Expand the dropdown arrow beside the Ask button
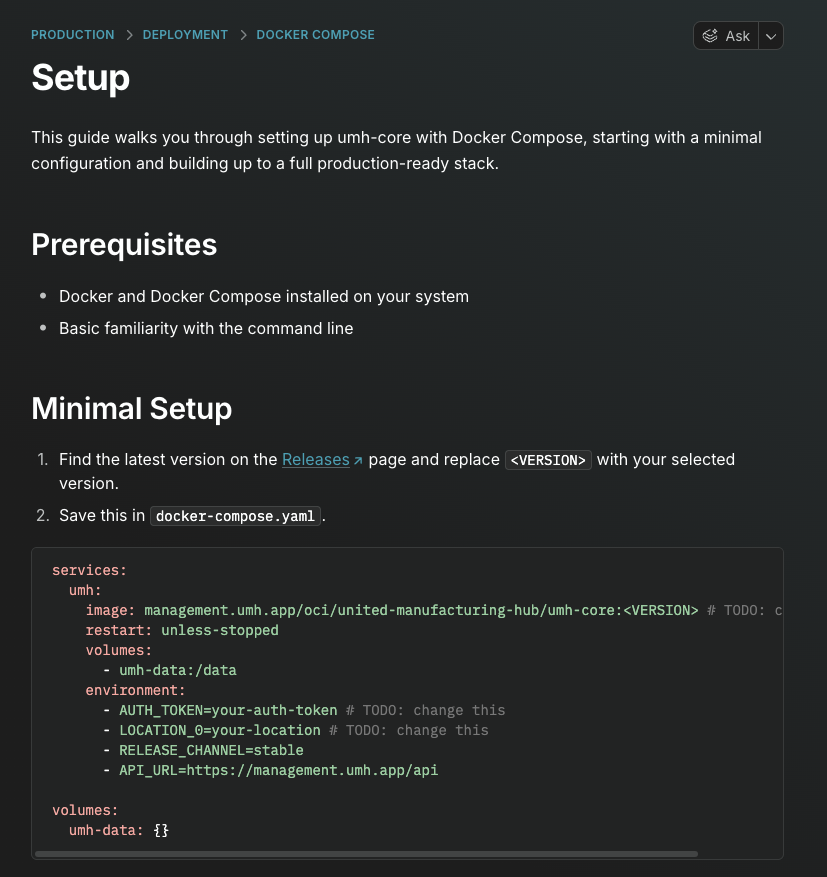Image resolution: width=827 pixels, height=877 pixels. (770, 35)
